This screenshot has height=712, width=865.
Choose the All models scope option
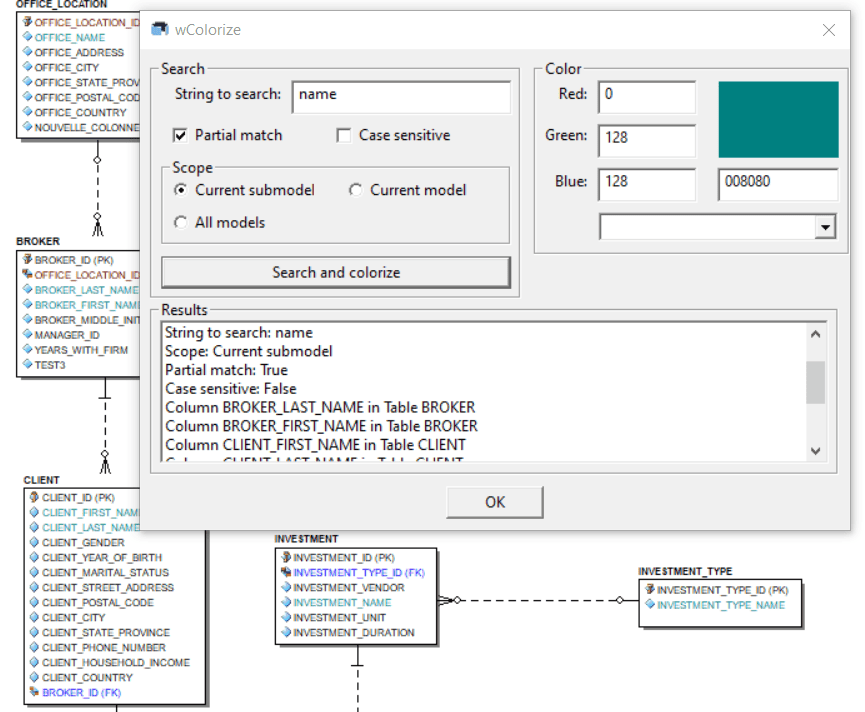click(x=180, y=222)
